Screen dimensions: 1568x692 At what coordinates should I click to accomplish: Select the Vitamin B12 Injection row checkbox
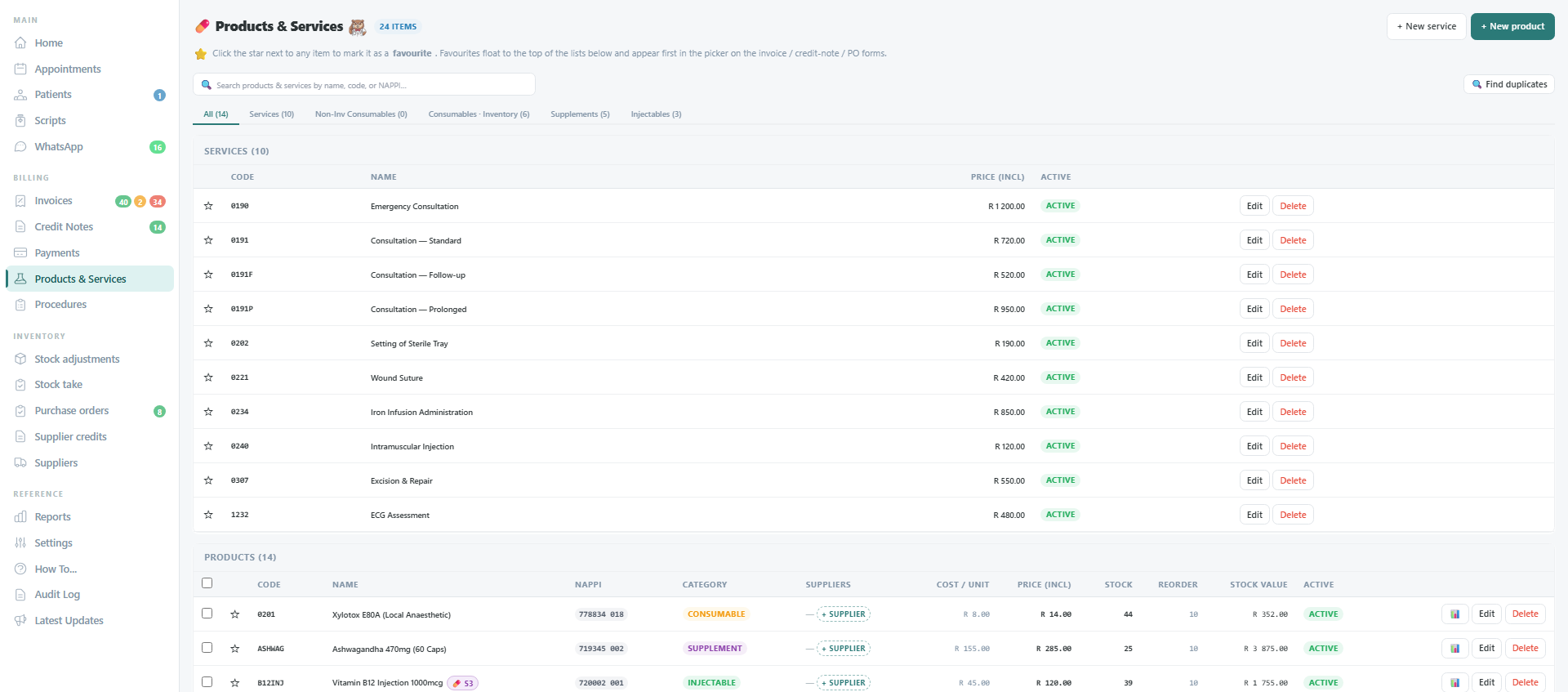207,682
